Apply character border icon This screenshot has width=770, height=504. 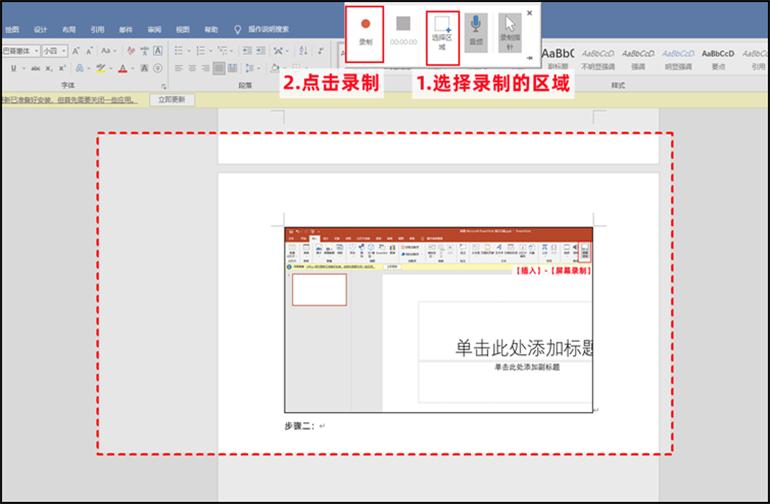158,51
